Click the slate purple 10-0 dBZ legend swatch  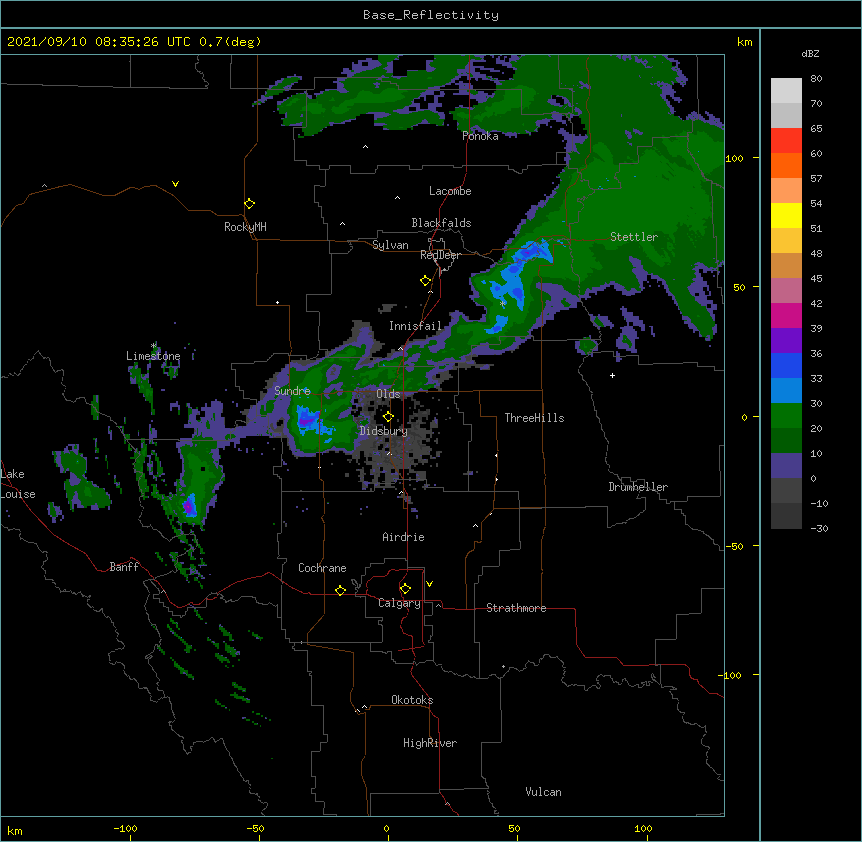(x=786, y=466)
